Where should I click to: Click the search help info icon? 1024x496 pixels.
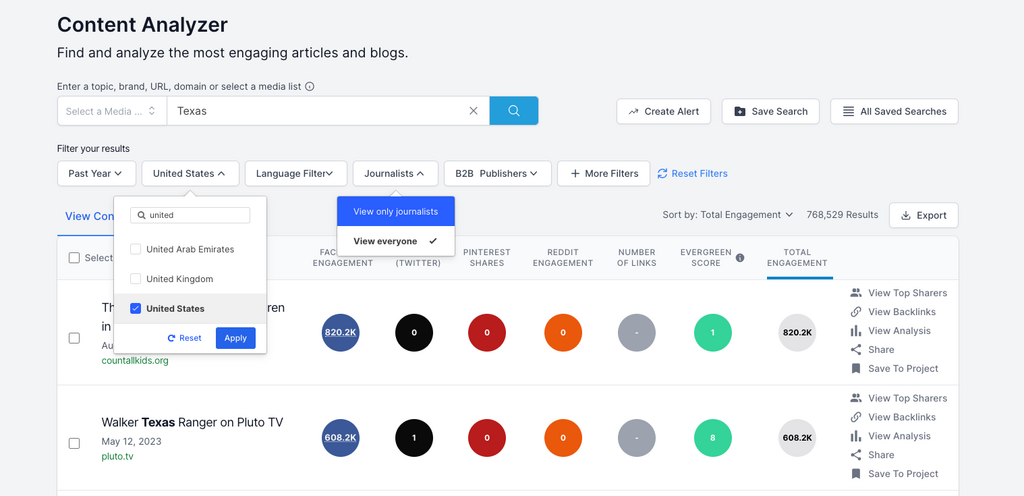pos(310,87)
